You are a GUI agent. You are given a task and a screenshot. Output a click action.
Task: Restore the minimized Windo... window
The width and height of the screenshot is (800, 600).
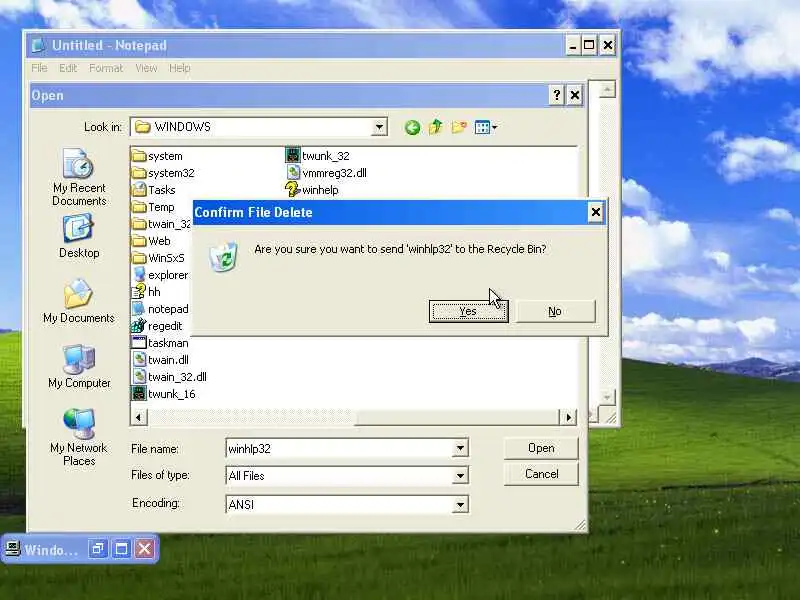(97, 549)
